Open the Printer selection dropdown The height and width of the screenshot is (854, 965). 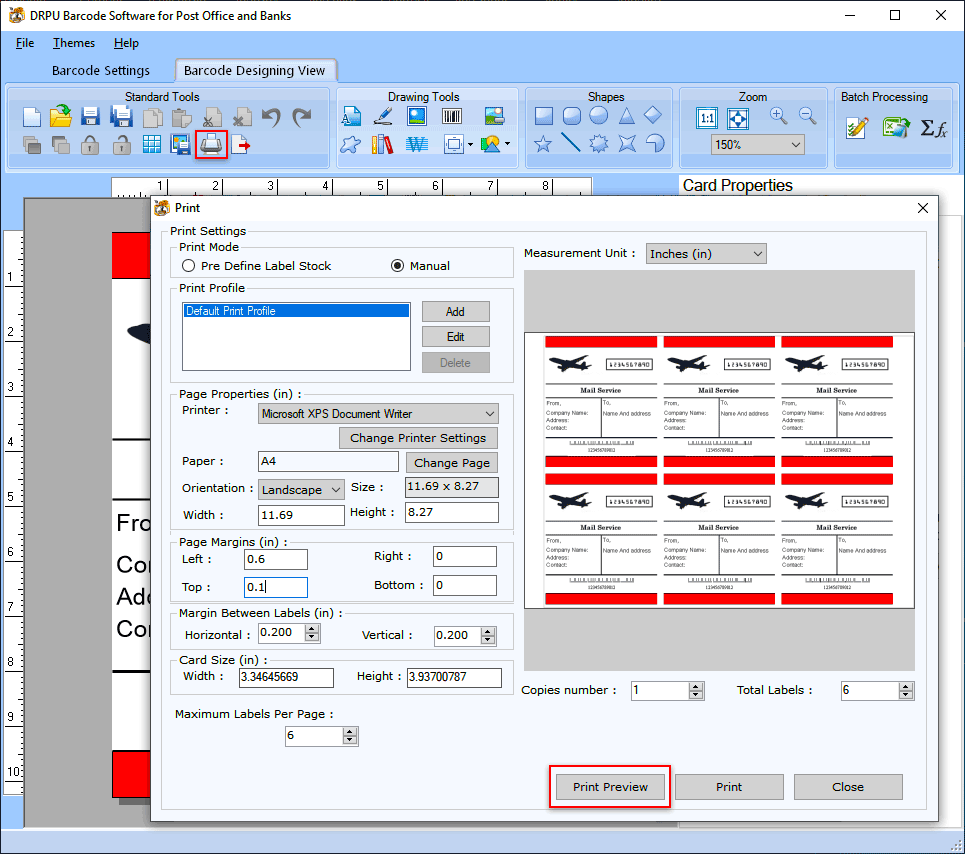click(x=378, y=414)
